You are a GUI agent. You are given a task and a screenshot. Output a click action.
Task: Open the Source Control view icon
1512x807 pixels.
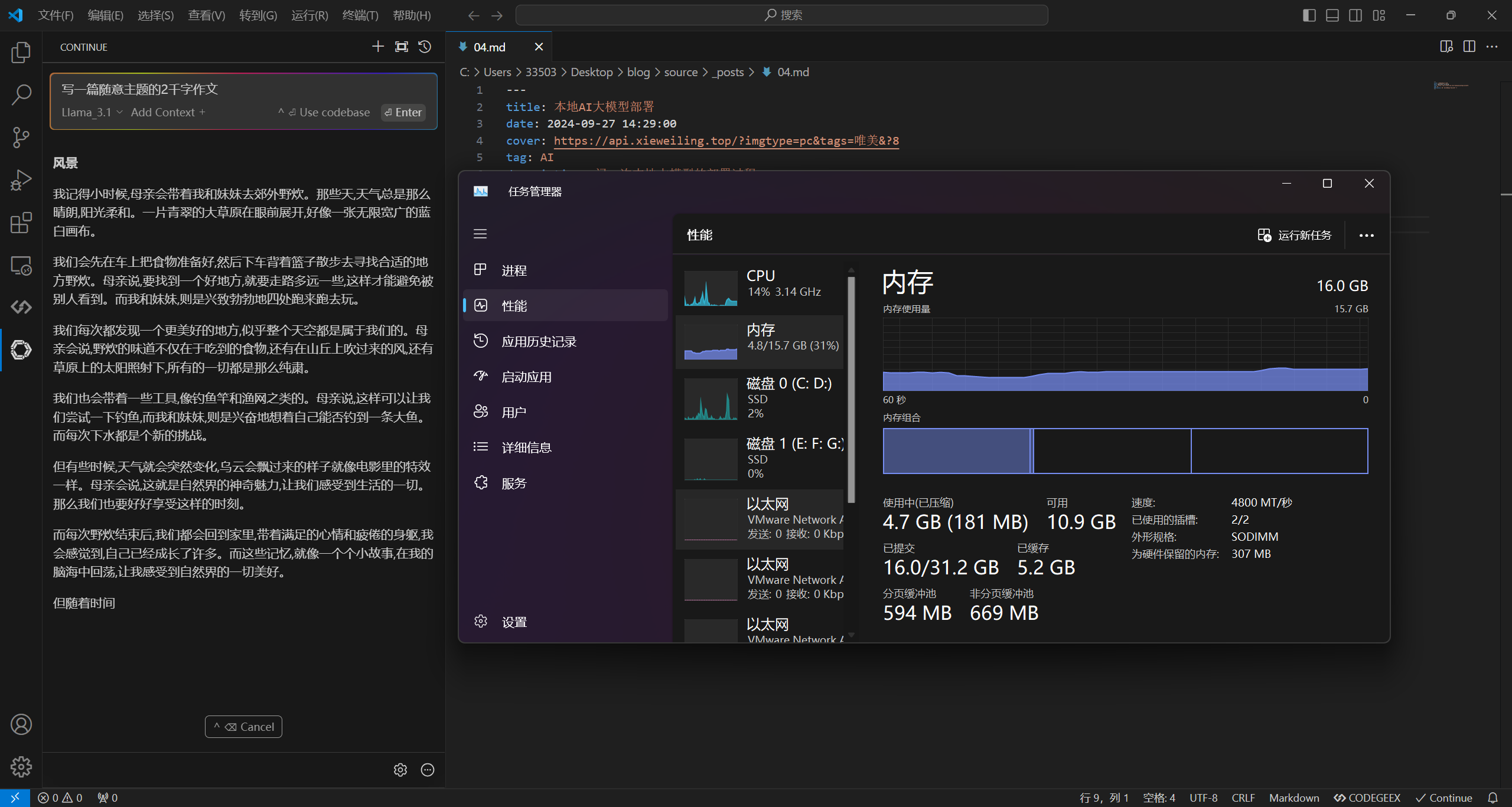21,138
